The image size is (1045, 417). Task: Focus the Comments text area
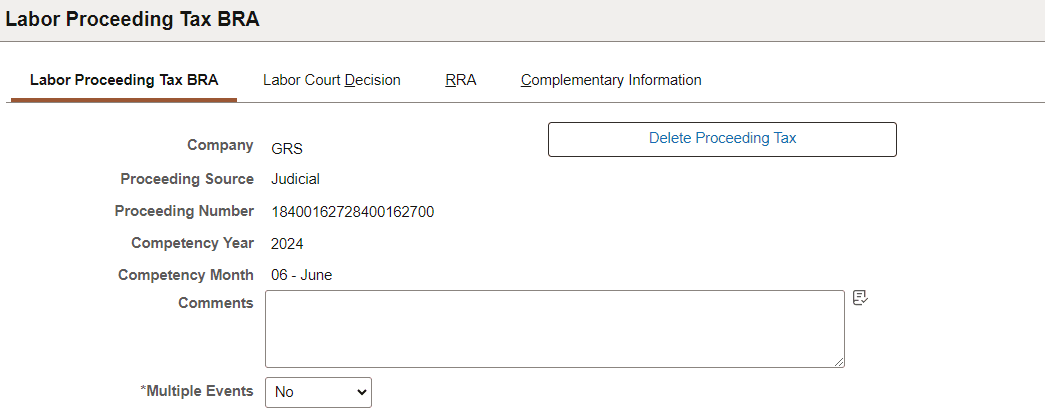click(x=555, y=329)
